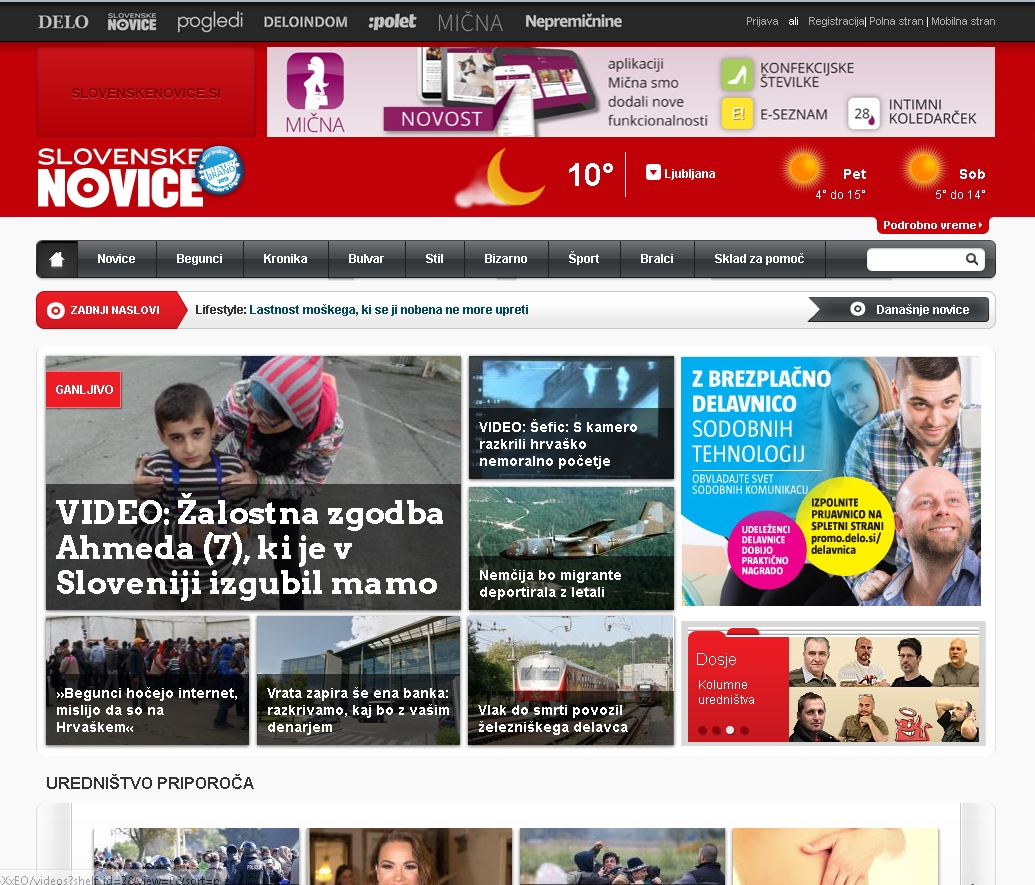Open the Slovenske Novice logo
The width and height of the screenshot is (1035, 885).
pyautogui.click(x=122, y=178)
